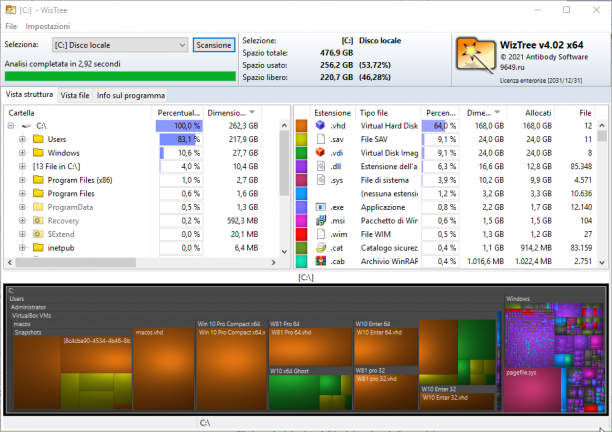Click the .vdi VirtualBox cube icon
The image size is (612, 432).
coord(320,152)
